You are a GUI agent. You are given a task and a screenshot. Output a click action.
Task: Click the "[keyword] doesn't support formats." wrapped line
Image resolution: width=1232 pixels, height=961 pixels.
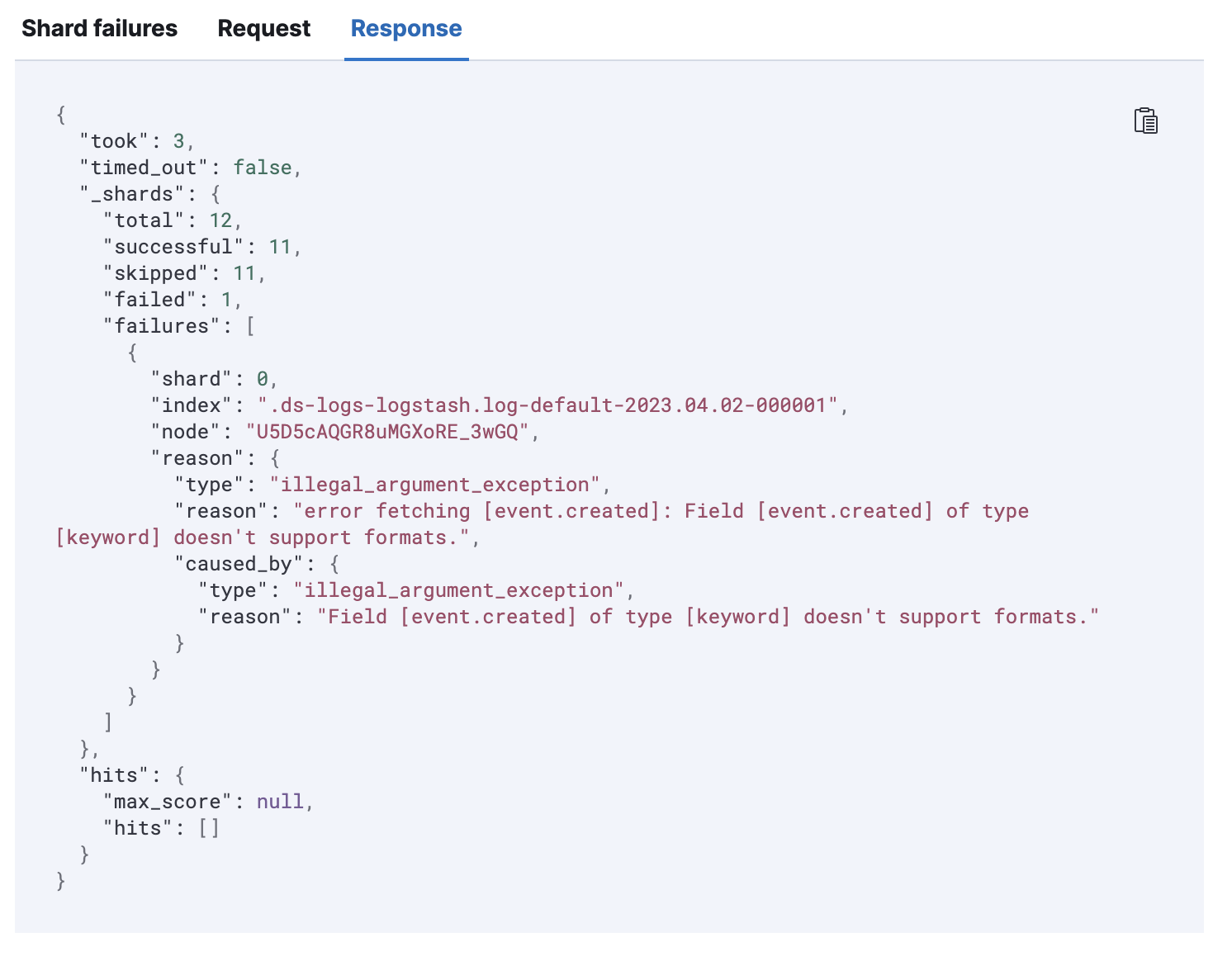pos(268,537)
